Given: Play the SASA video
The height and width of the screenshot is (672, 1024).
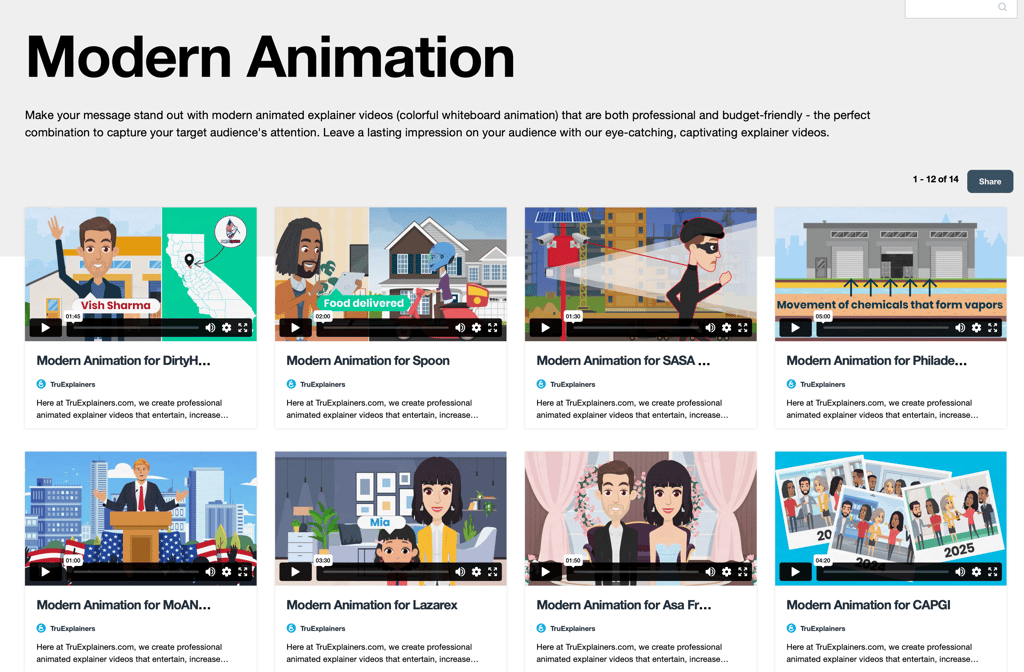Looking at the screenshot, I should tap(545, 328).
